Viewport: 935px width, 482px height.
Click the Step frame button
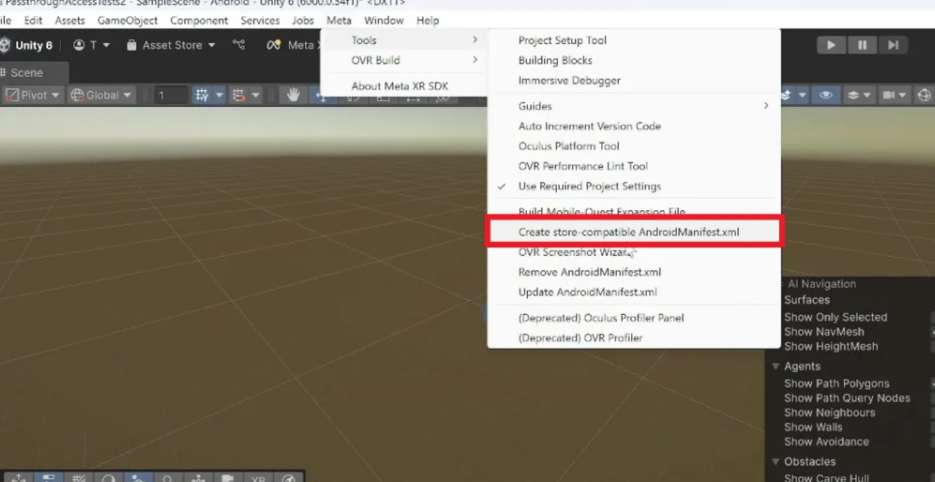[893, 45]
